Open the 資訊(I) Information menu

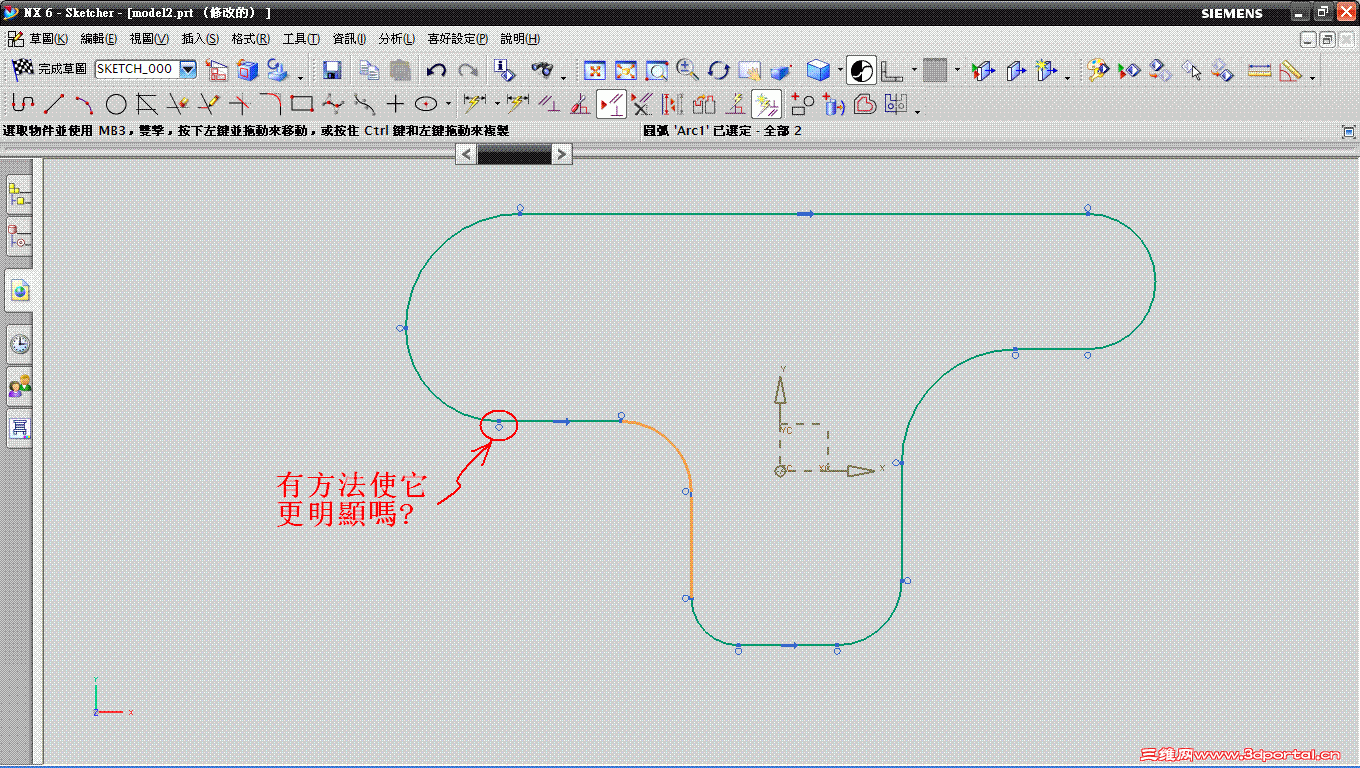(x=349, y=39)
